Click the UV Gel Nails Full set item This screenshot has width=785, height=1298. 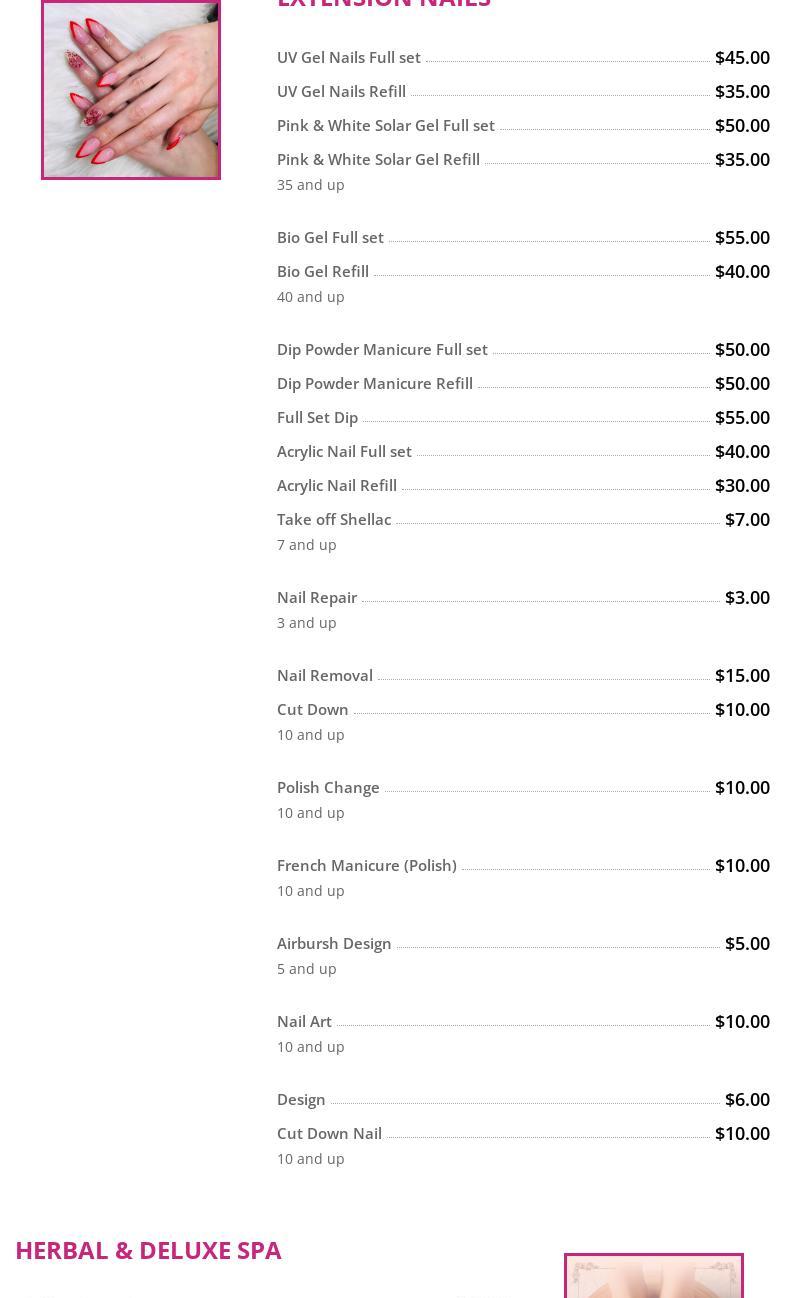pyautogui.click(x=349, y=58)
